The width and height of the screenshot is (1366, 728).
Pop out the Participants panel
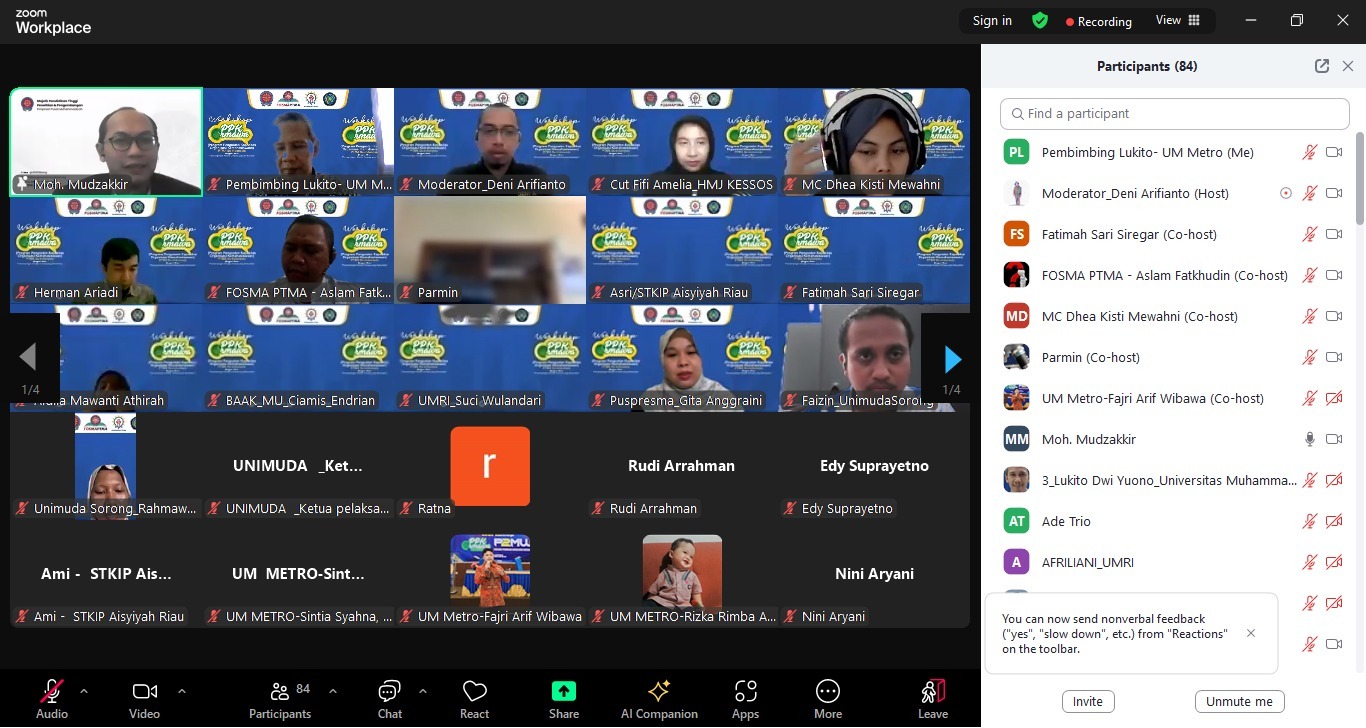pos(1322,66)
